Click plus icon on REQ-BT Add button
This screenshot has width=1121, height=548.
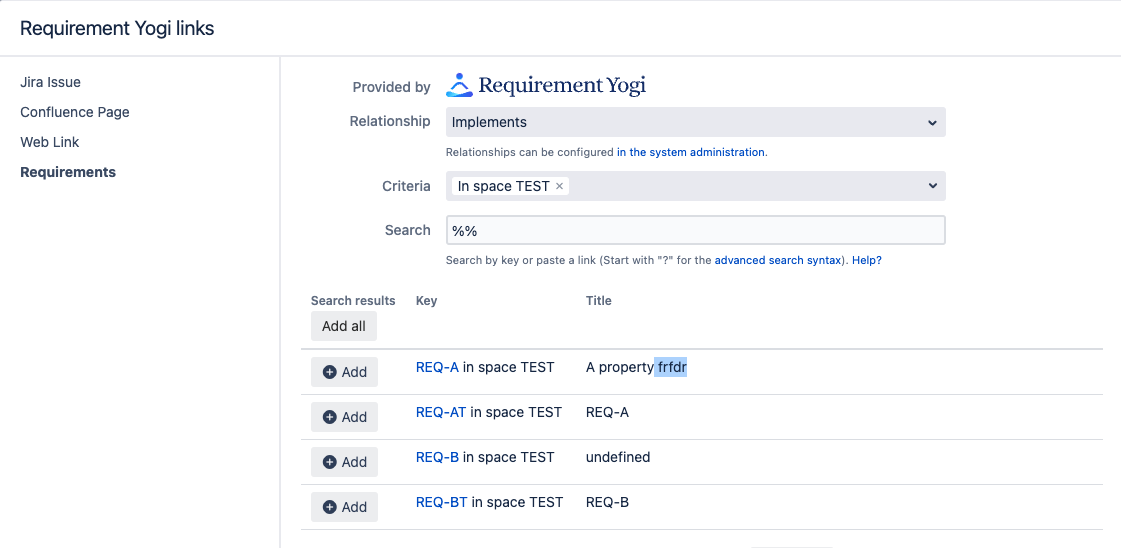pos(330,507)
